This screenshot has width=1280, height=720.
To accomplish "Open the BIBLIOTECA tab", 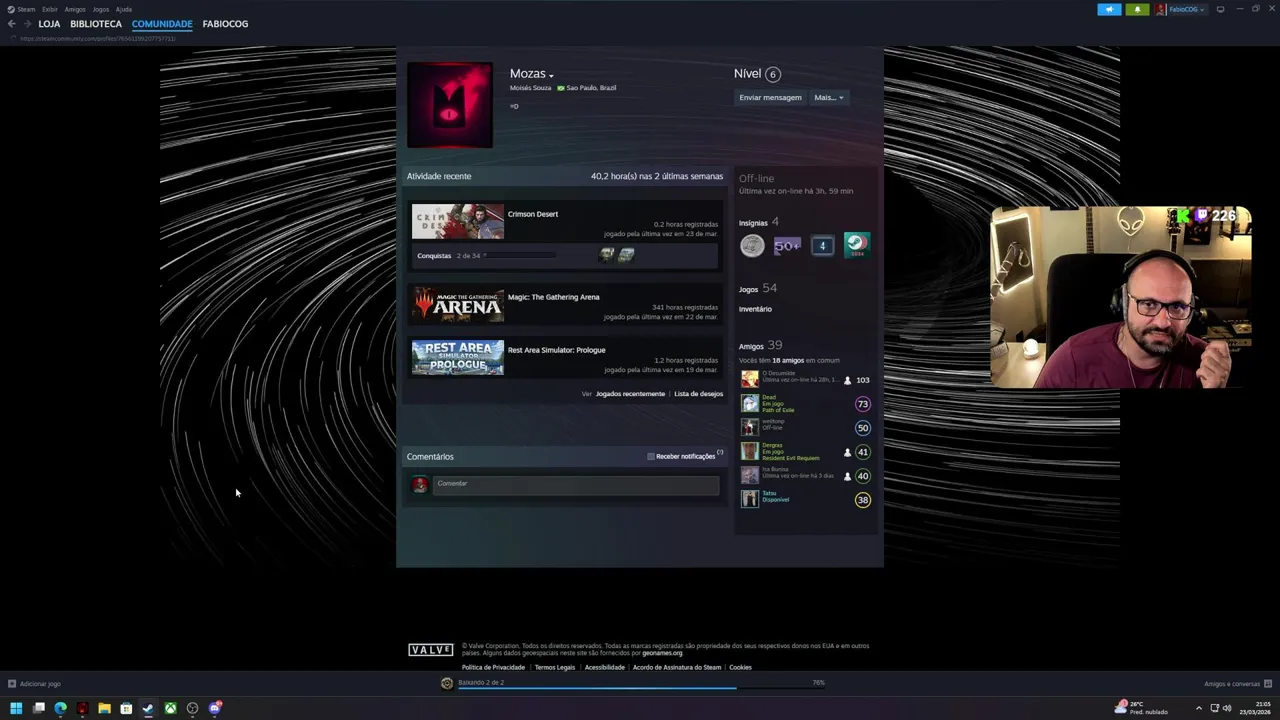I will pyautogui.click(x=96, y=24).
